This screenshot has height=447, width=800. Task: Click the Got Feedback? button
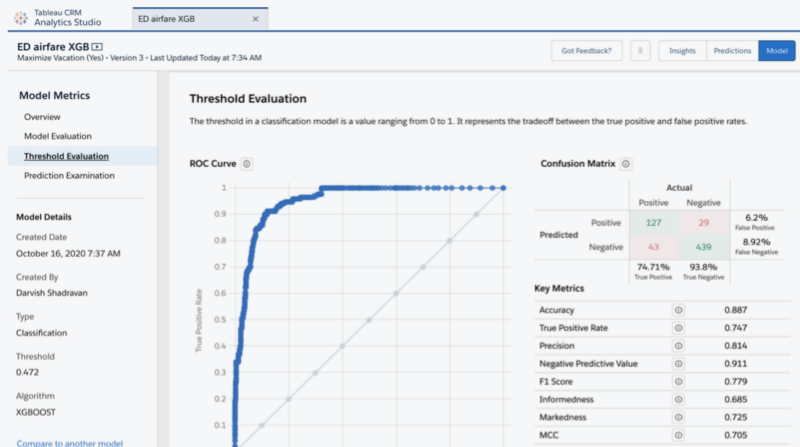pyautogui.click(x=586, y=51)
